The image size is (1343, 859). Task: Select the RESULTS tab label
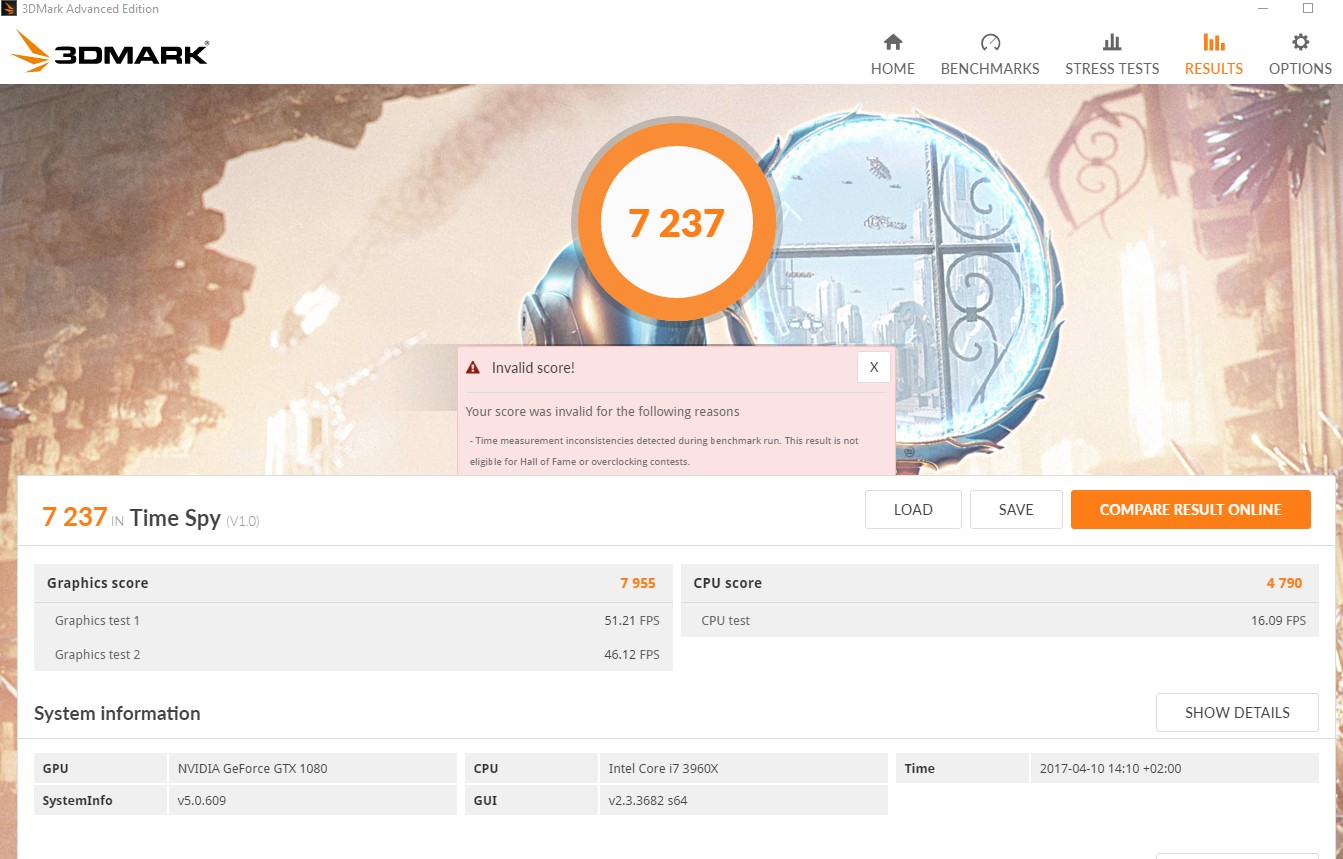coord(1214,69)
